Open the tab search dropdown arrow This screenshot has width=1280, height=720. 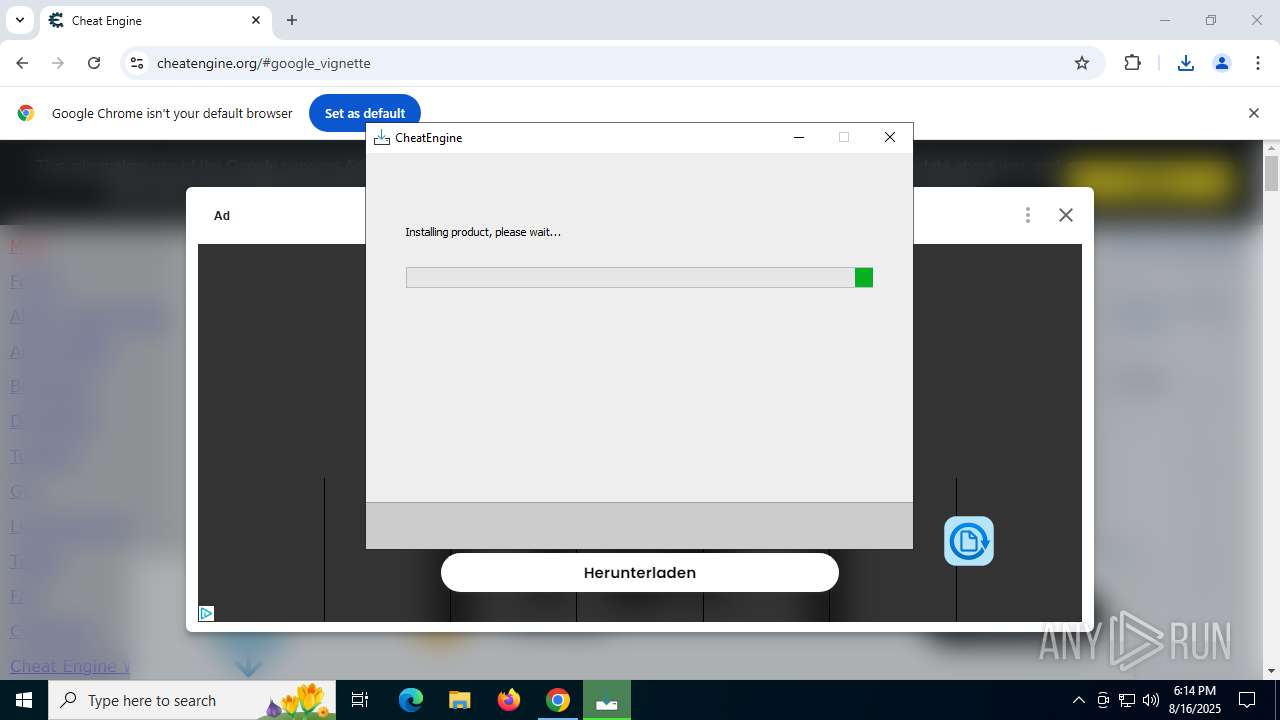point(19,20)
